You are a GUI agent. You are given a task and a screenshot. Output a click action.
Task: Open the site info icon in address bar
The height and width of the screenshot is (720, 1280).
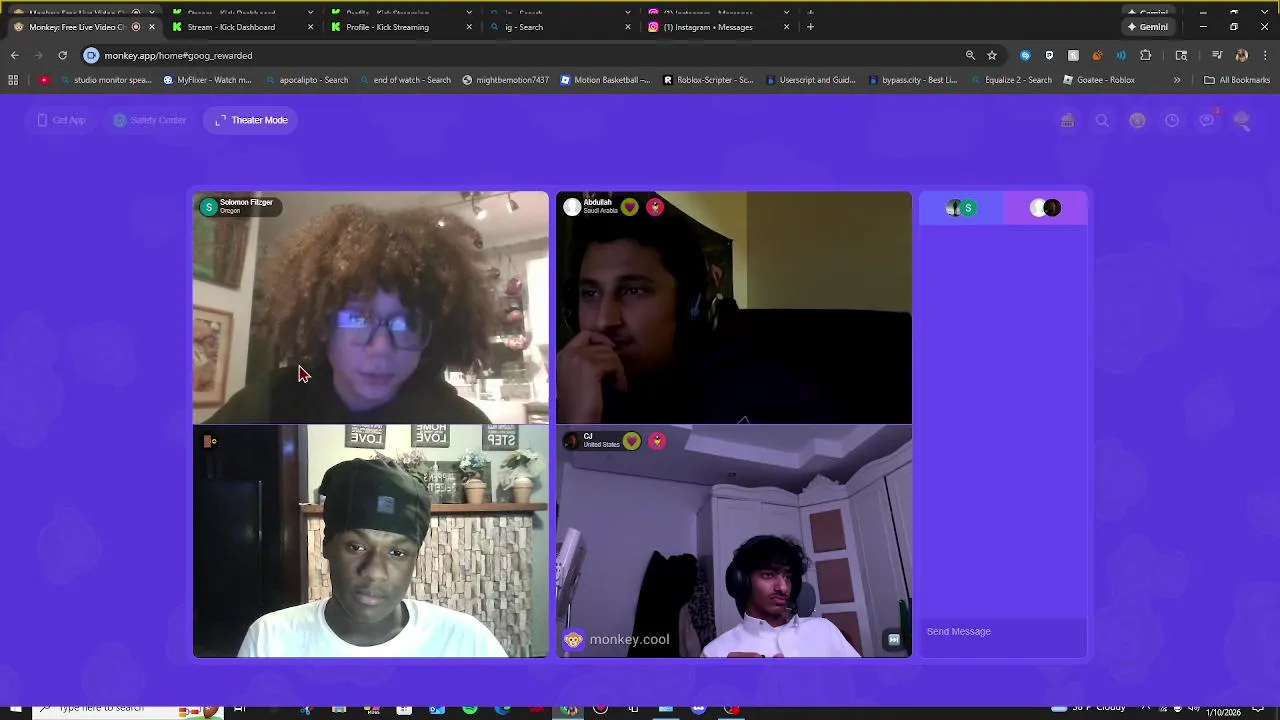[x=91, y=55]
